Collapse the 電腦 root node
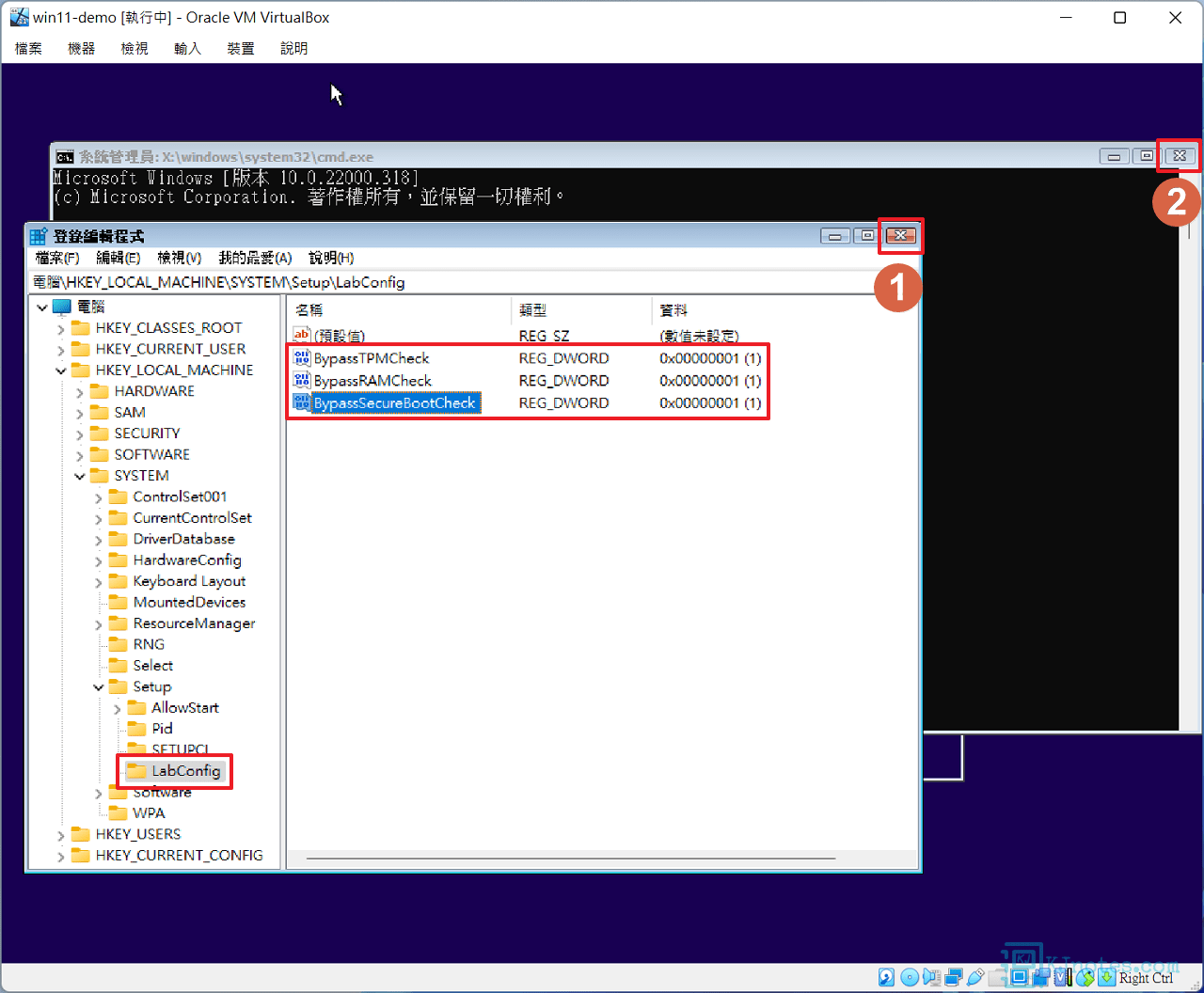1204x993 pixels. click(x=42, y=307)
